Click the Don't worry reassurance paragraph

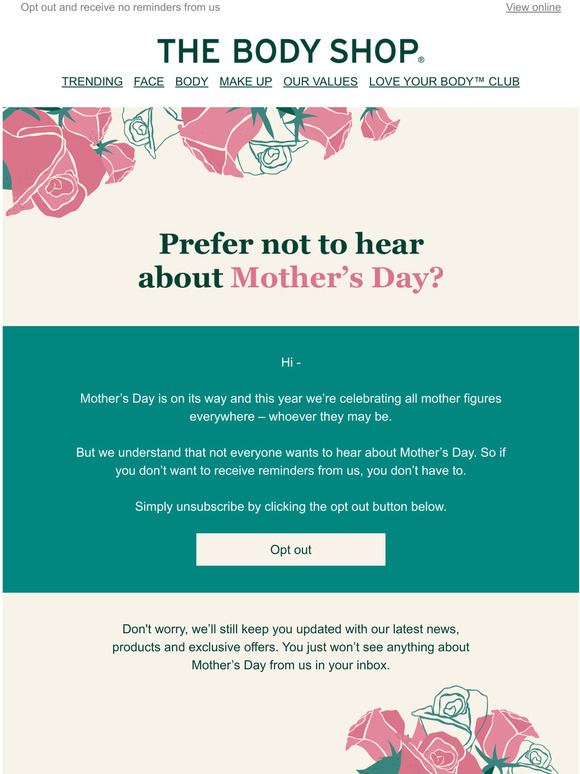[x=291, y=647]
